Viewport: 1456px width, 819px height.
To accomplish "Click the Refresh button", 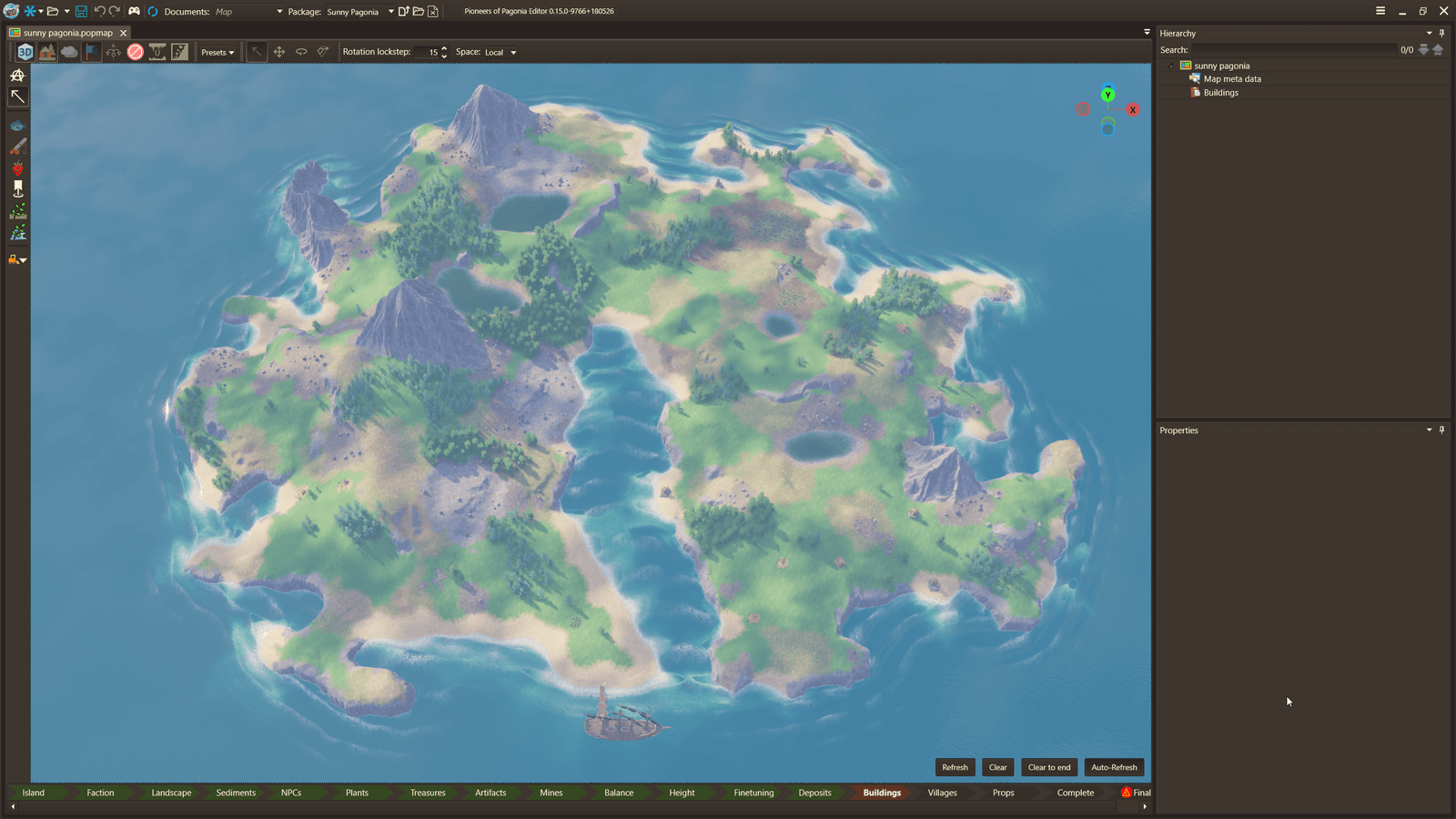I will pyautogui.click(x=955, y=767).
